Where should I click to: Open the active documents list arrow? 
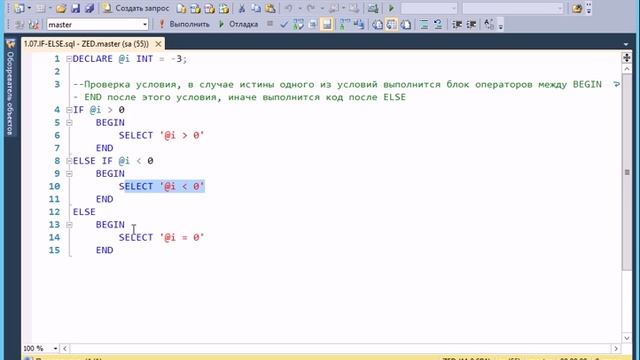626,44
